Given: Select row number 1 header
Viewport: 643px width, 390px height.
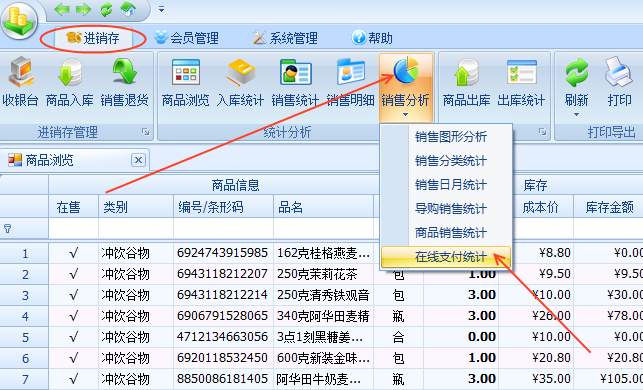Looking at the screenshot, I should [x=25, y=253].
